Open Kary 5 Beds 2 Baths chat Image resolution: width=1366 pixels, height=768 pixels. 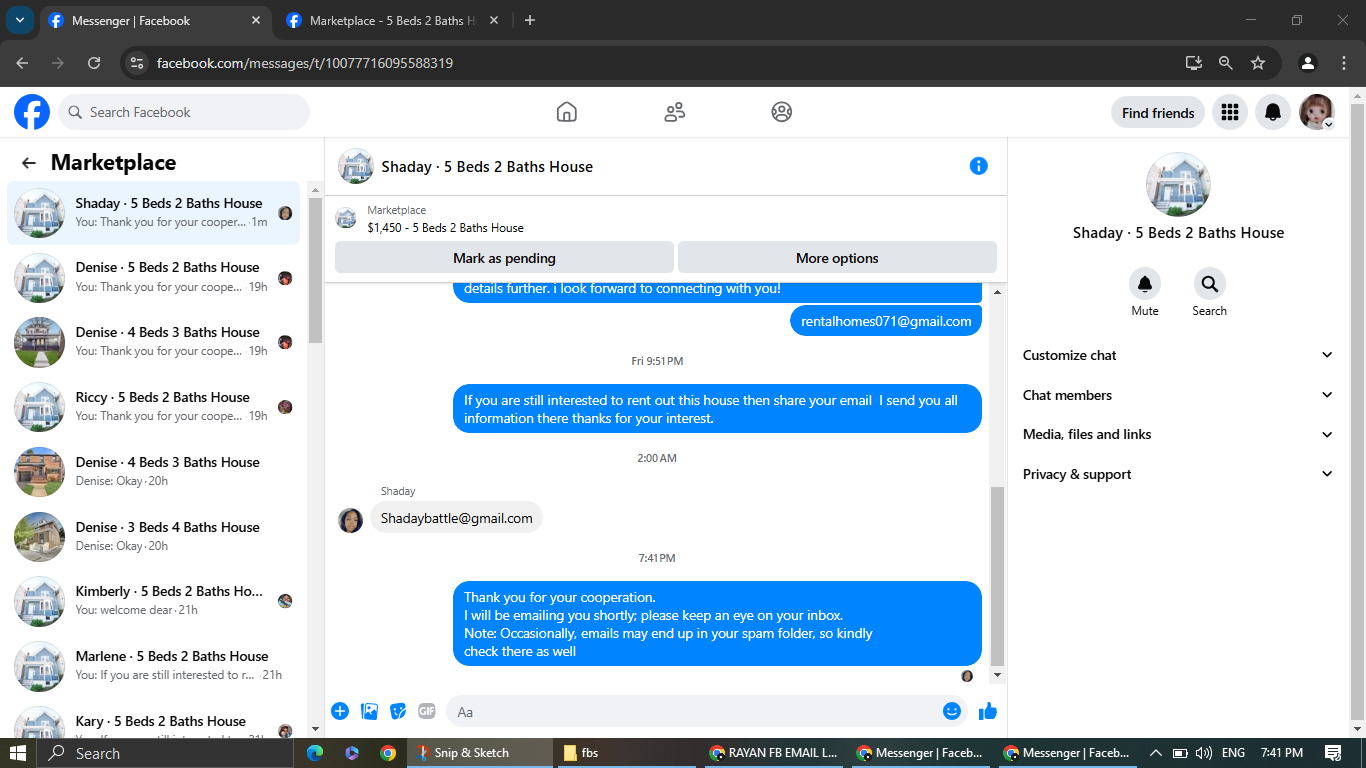pyautogui.click(x=153, y=724)
